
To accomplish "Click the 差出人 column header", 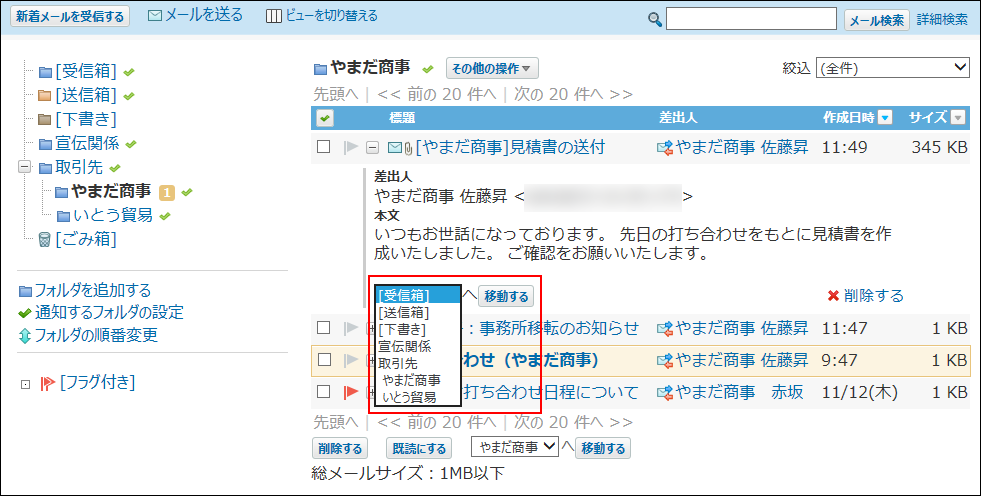I will tap(678, 118).
